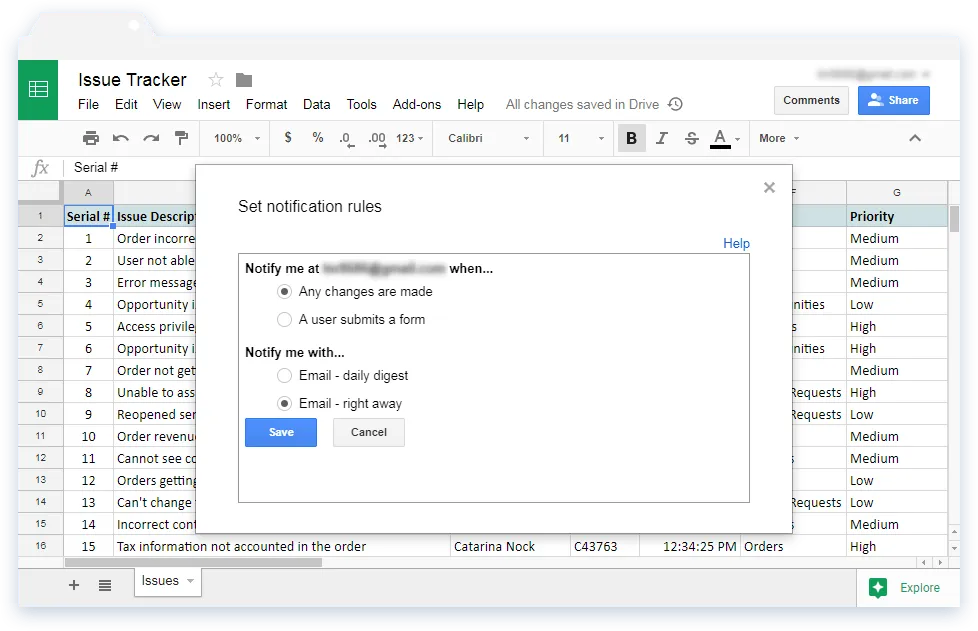The width and height of the screenshot is (978, 631).
Task: Open the Insert menu
Action: (213, 104)
